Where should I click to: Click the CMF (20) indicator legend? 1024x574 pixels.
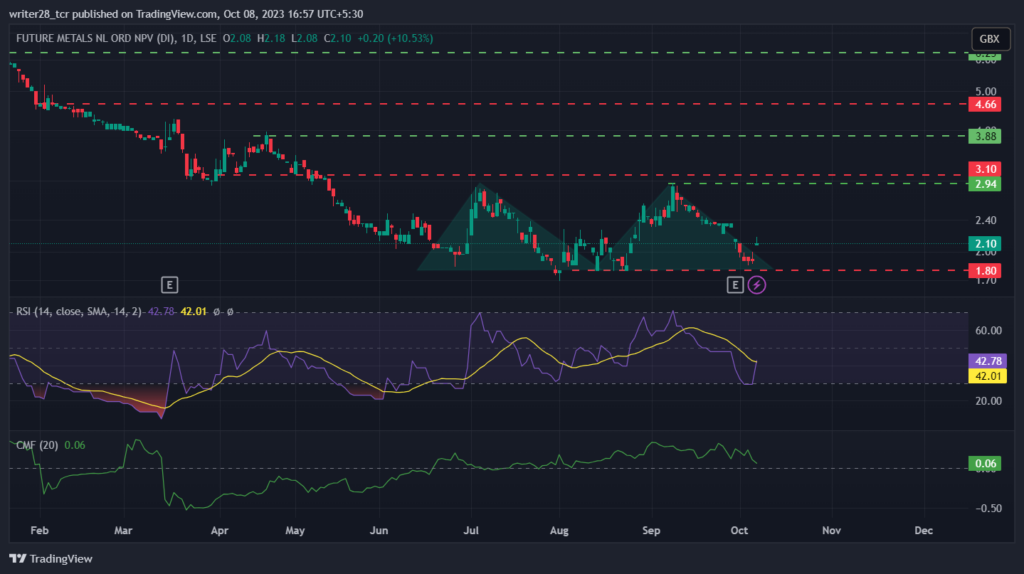coord(37,445)
